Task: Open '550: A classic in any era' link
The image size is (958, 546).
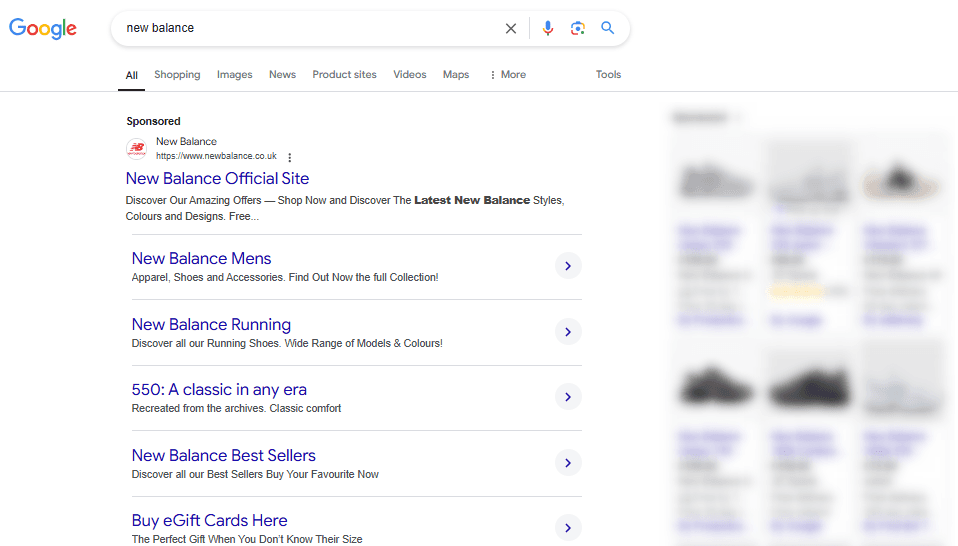Action: click(219, 390)
